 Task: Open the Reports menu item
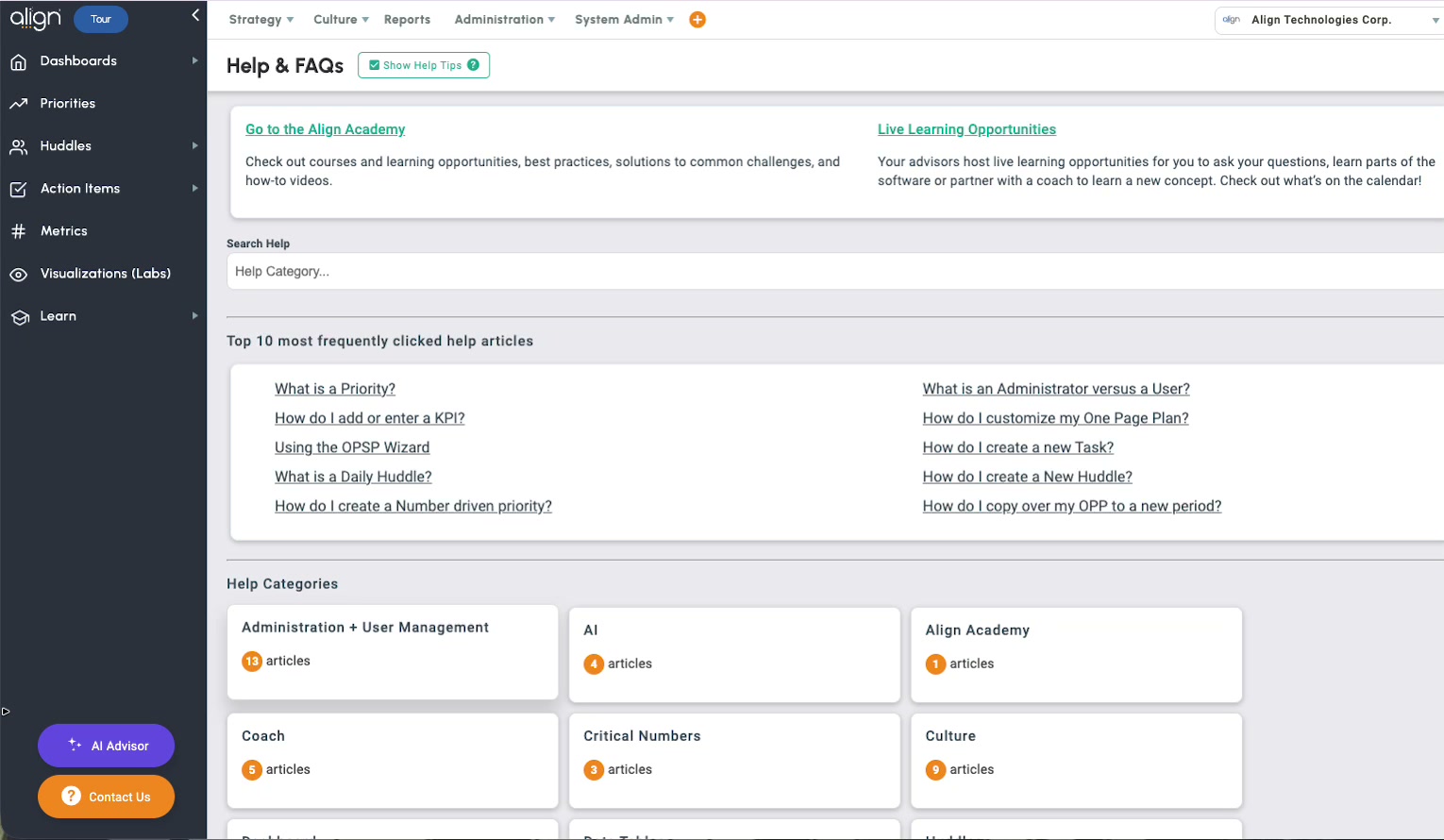point(407,20)
